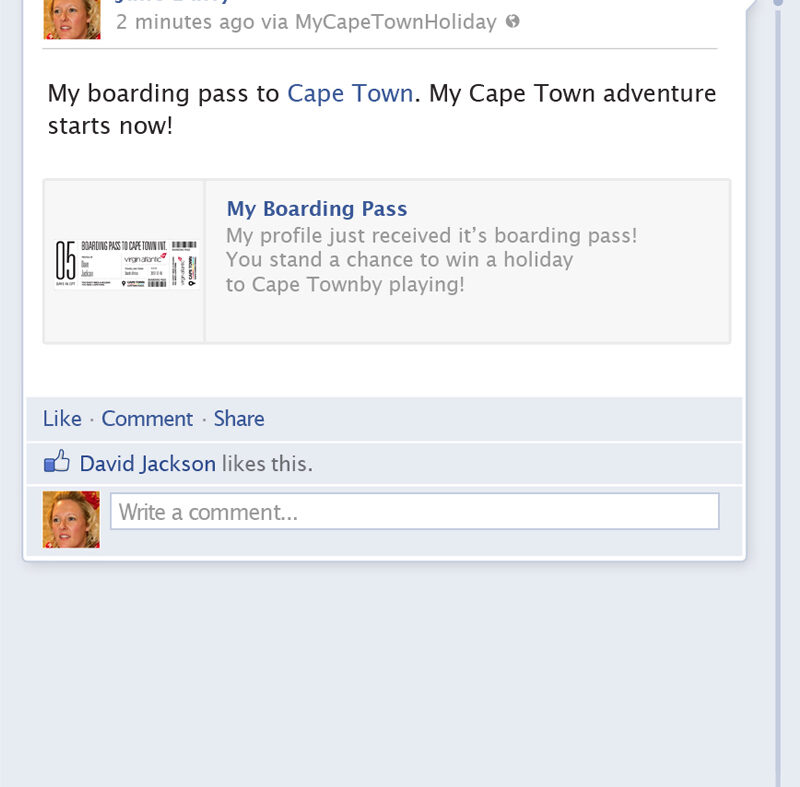
Task: Click the avatar beside the comment box
Action: pos(71,519)
